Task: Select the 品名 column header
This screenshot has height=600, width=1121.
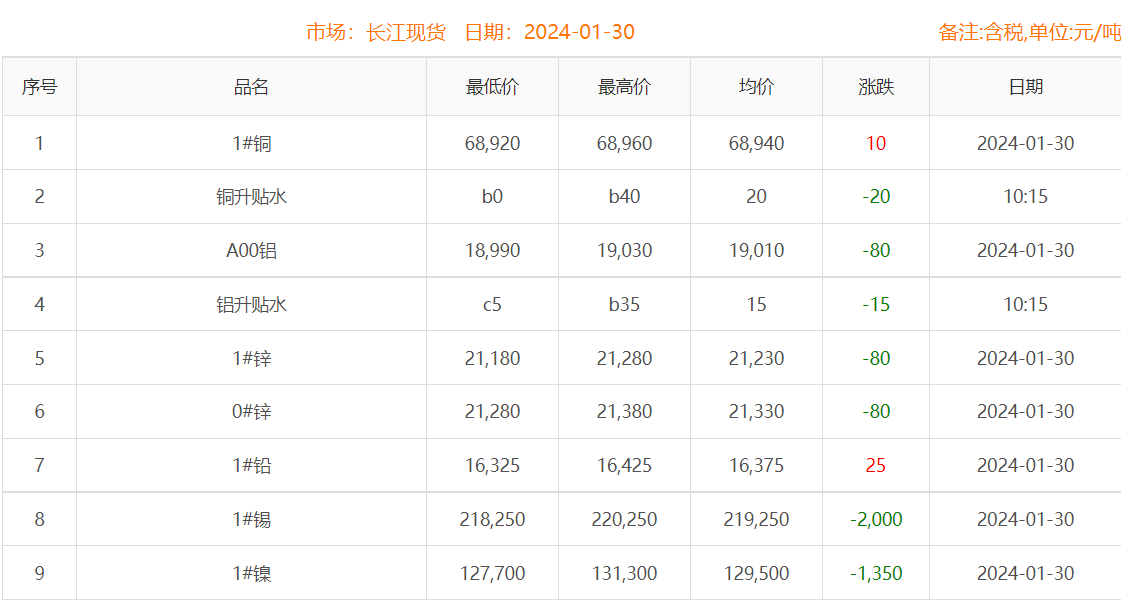Action: (x=250, y=87)
